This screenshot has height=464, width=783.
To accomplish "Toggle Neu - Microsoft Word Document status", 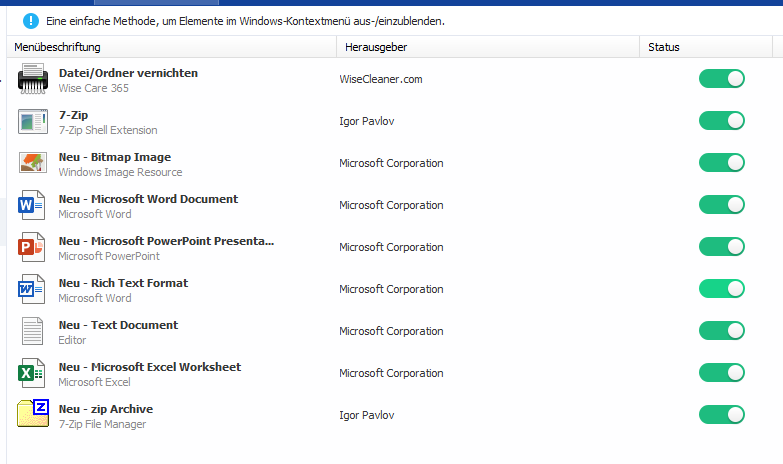I will pos(722,205).
